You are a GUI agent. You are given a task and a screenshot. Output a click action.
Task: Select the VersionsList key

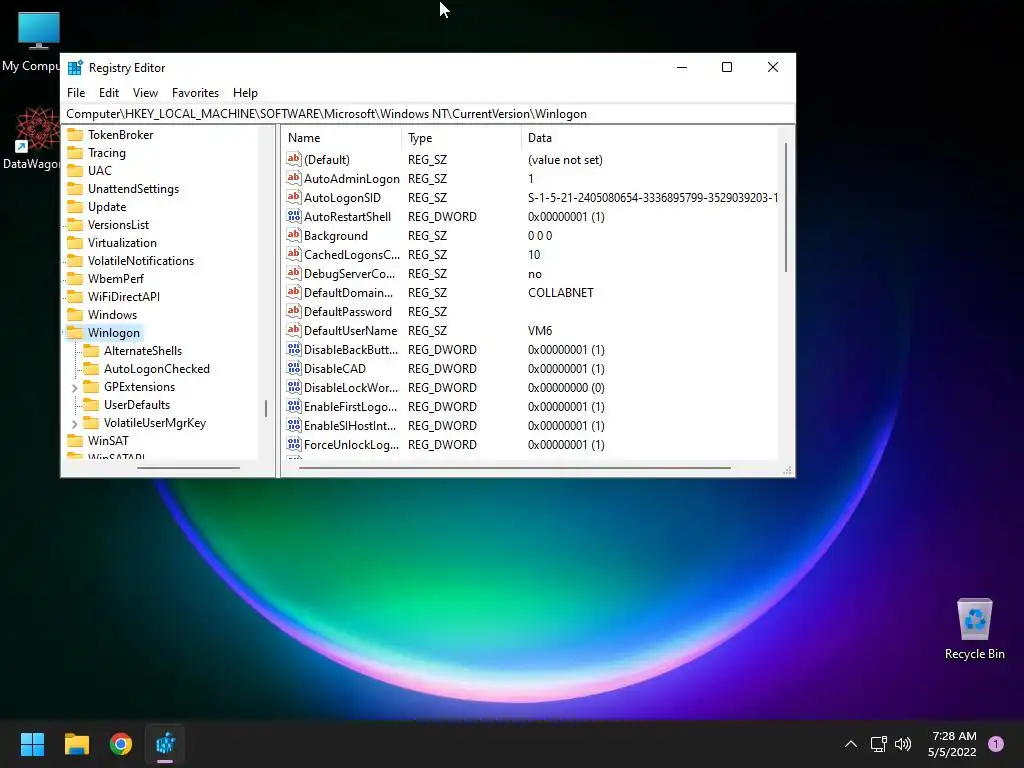[x=118, y=225]
